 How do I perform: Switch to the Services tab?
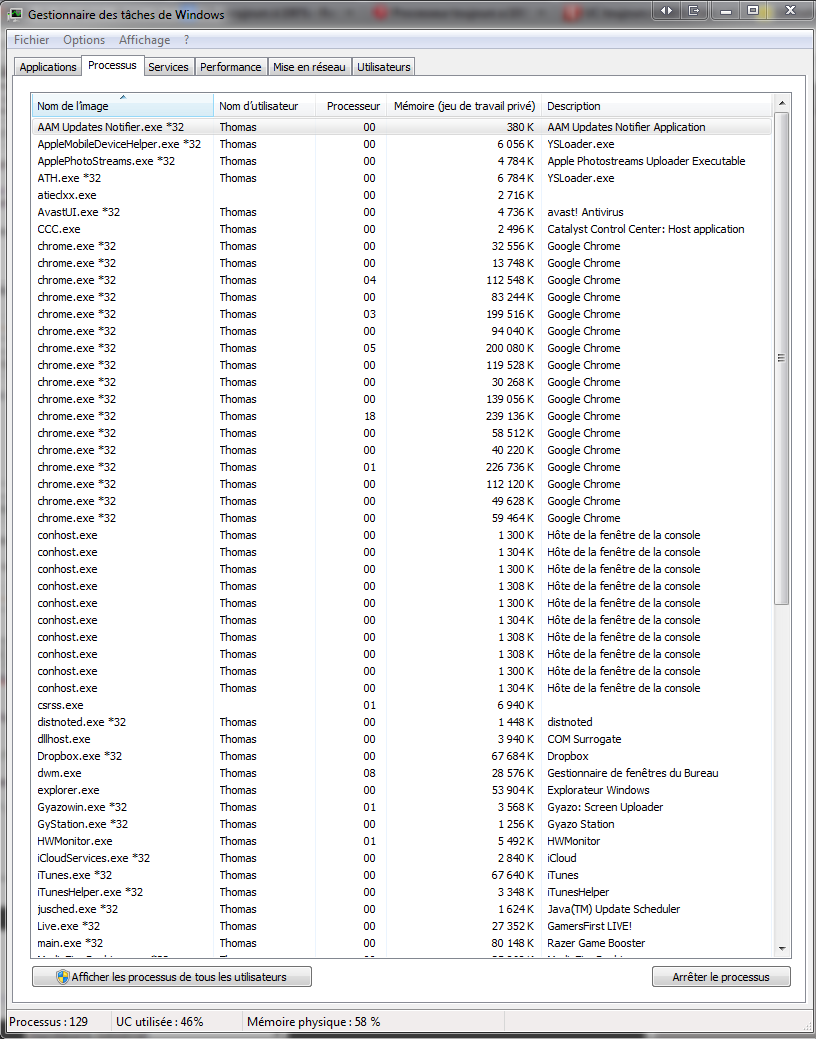coord(168,67)
